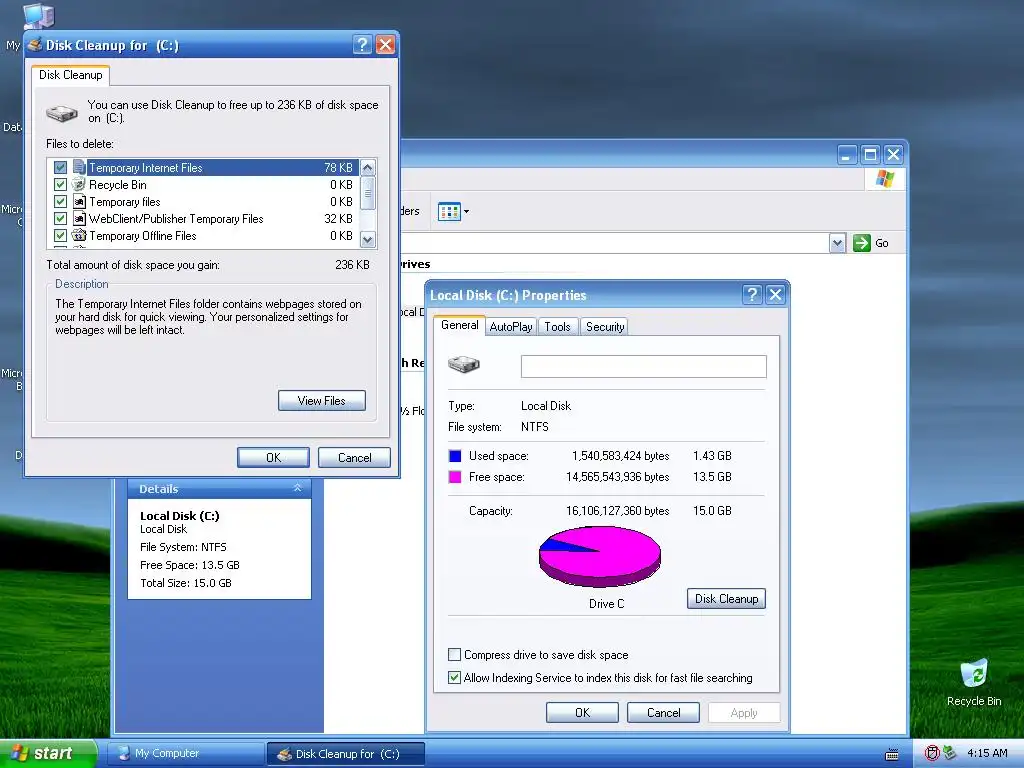
Task: Open the Views icon in My Computer toolbar
Action: tap(449, 212)
